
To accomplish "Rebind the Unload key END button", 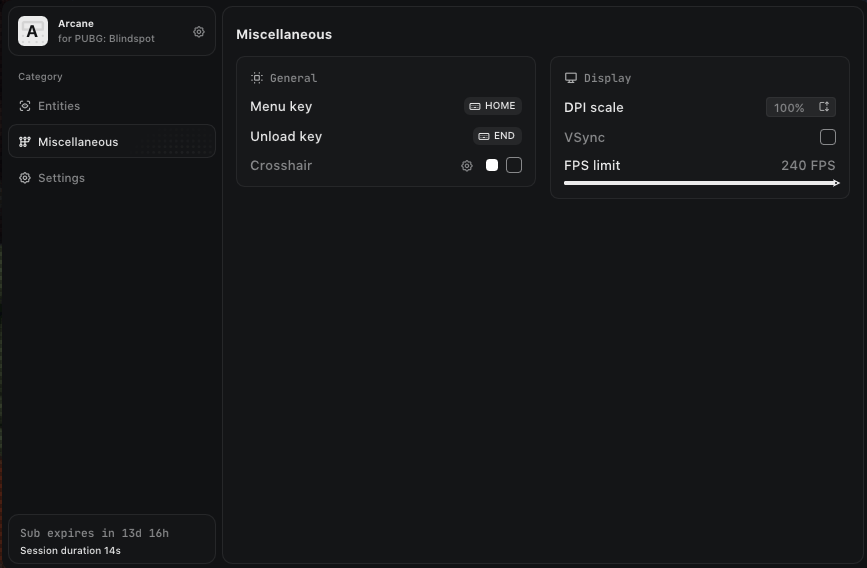I will [497, 136].
